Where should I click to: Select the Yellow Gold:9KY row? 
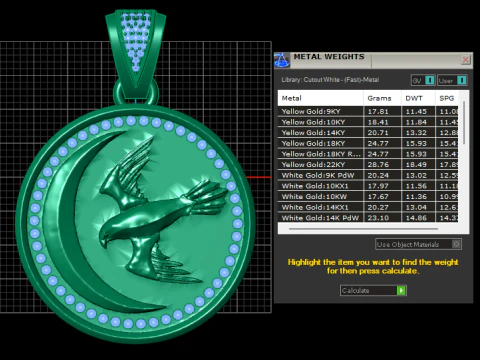pos(368,111)
